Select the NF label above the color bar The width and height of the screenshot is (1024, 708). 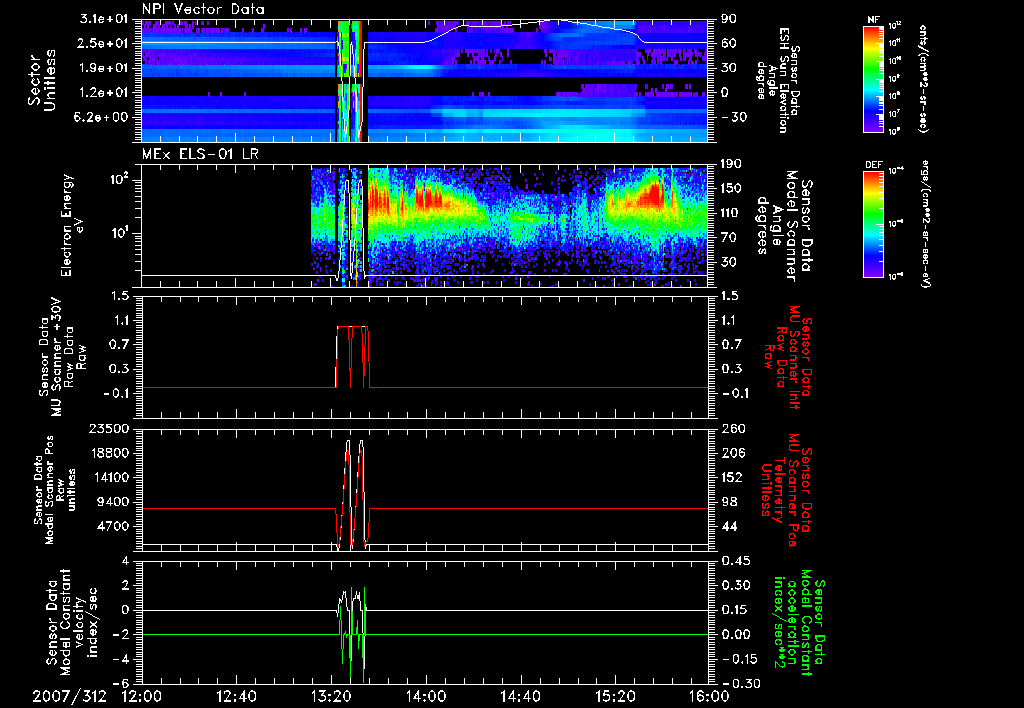point(873,20)
